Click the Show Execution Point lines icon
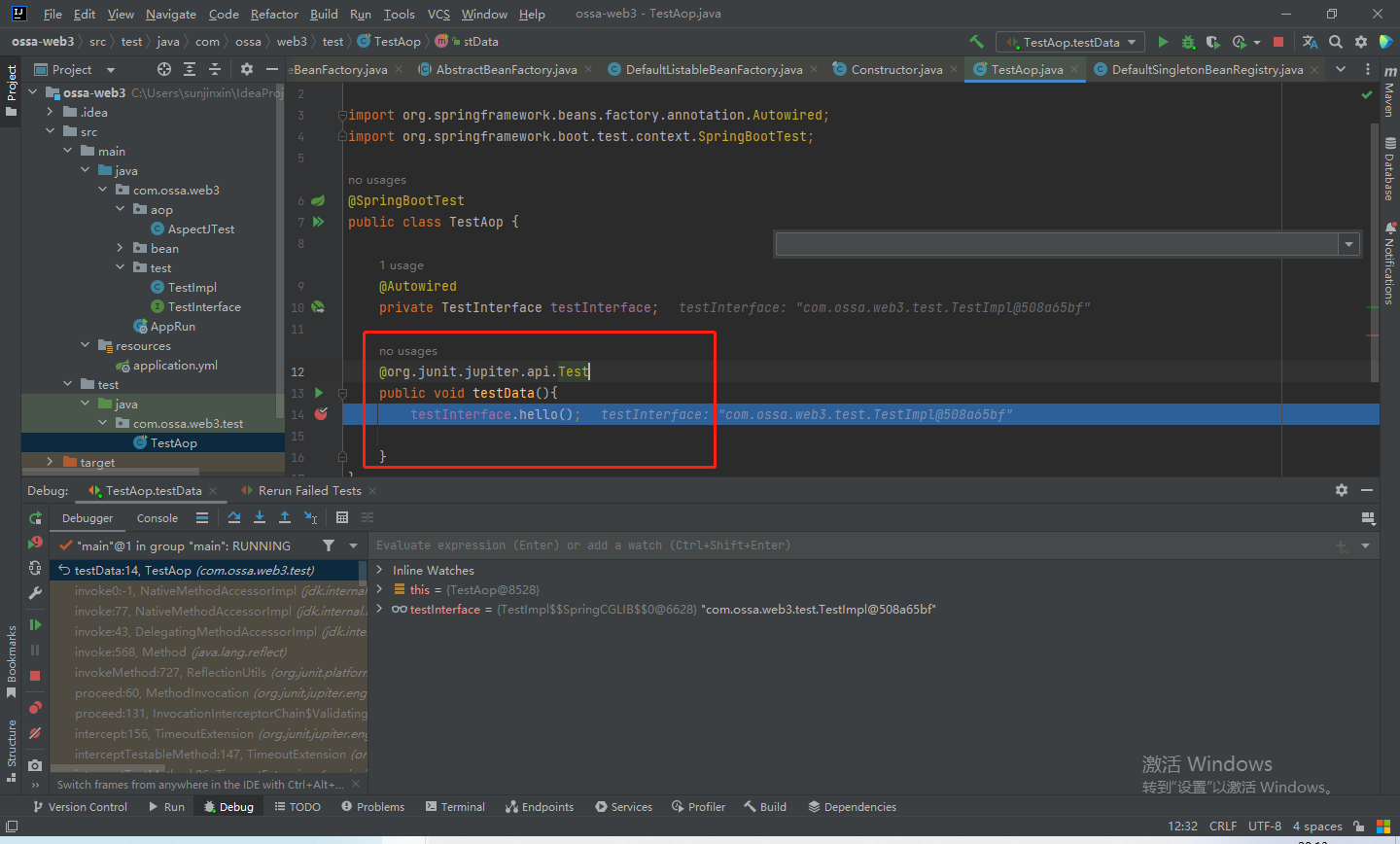 (202, 517)
